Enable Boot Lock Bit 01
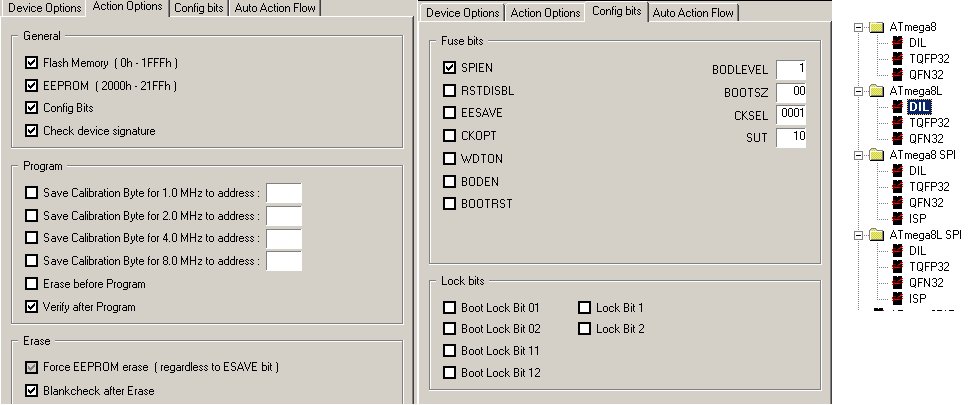Image resolution: width=969 pixels, height=405 pixels. click(449, 307)
